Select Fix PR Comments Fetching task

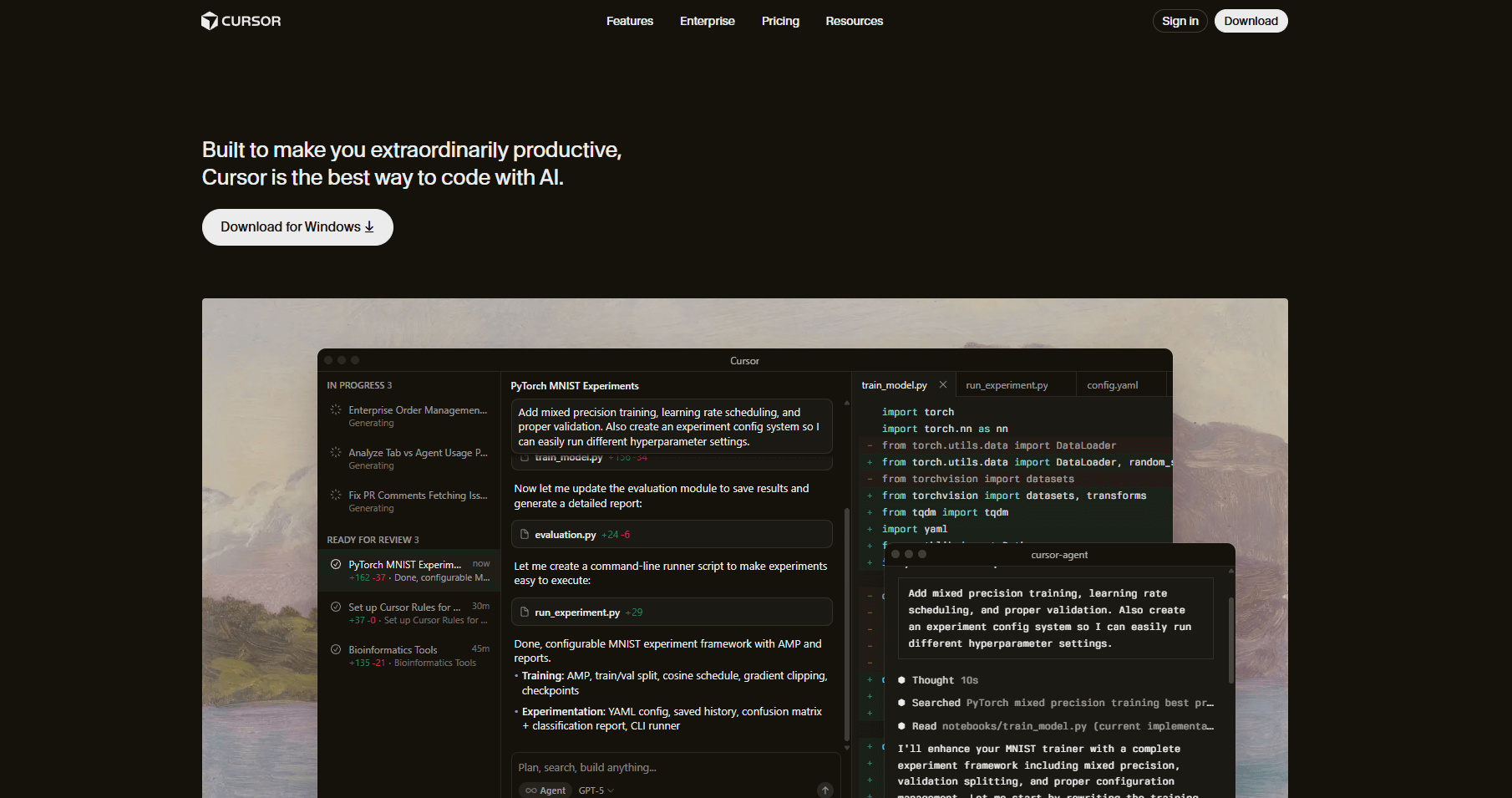[x=409, y=501]
